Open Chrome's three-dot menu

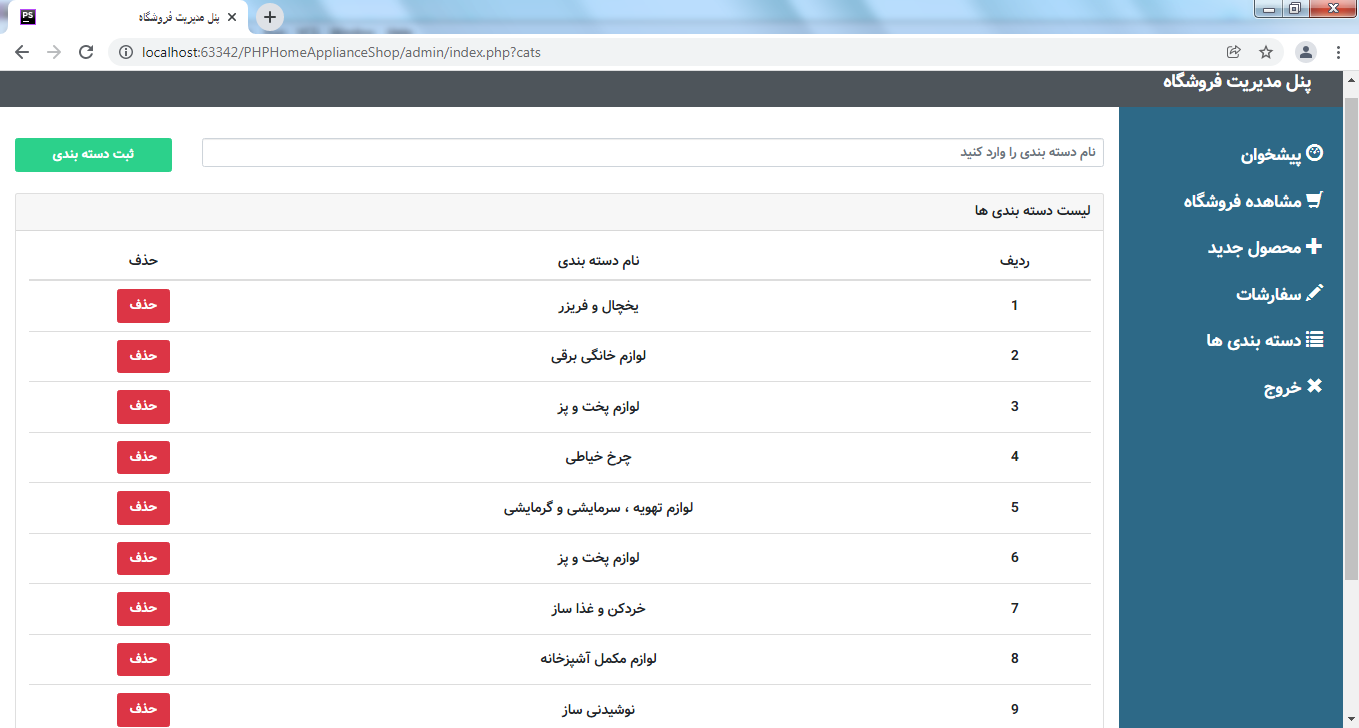[x=1338, y=52]
